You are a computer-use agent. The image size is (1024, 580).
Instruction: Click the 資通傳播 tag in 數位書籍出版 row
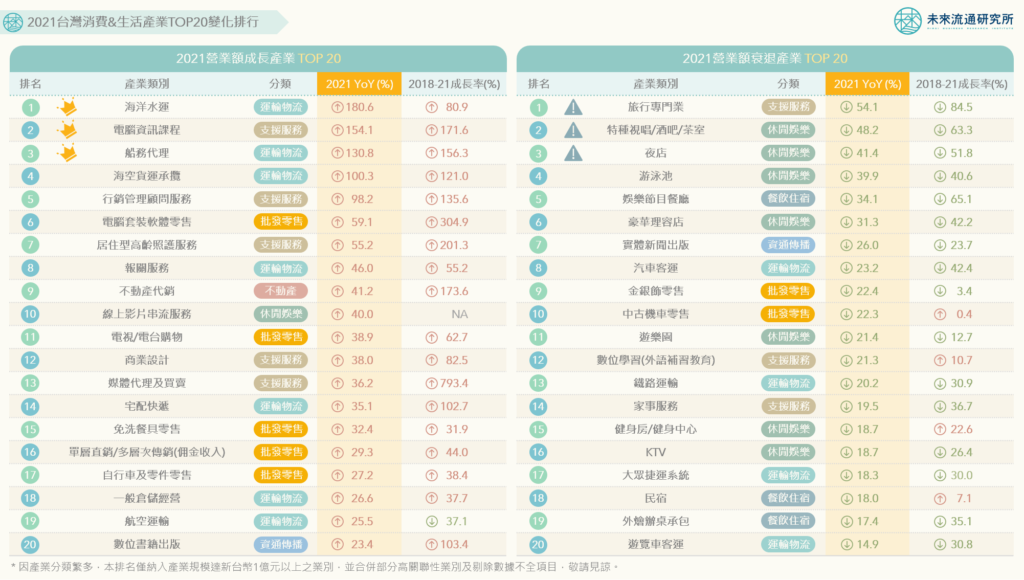(x=281, y=544)
